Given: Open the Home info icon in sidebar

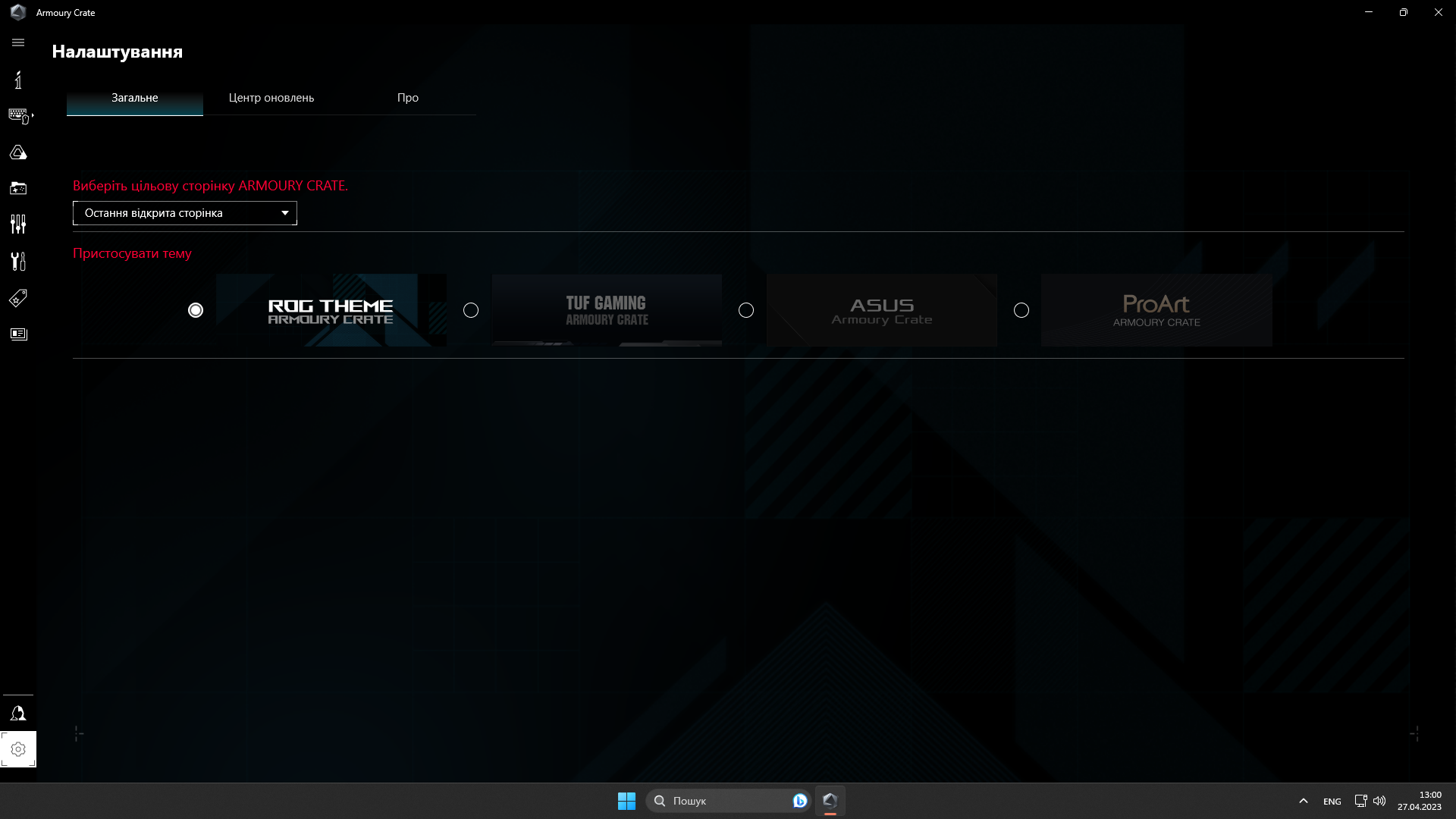Looking at the screenshot, I should [18, 80].
